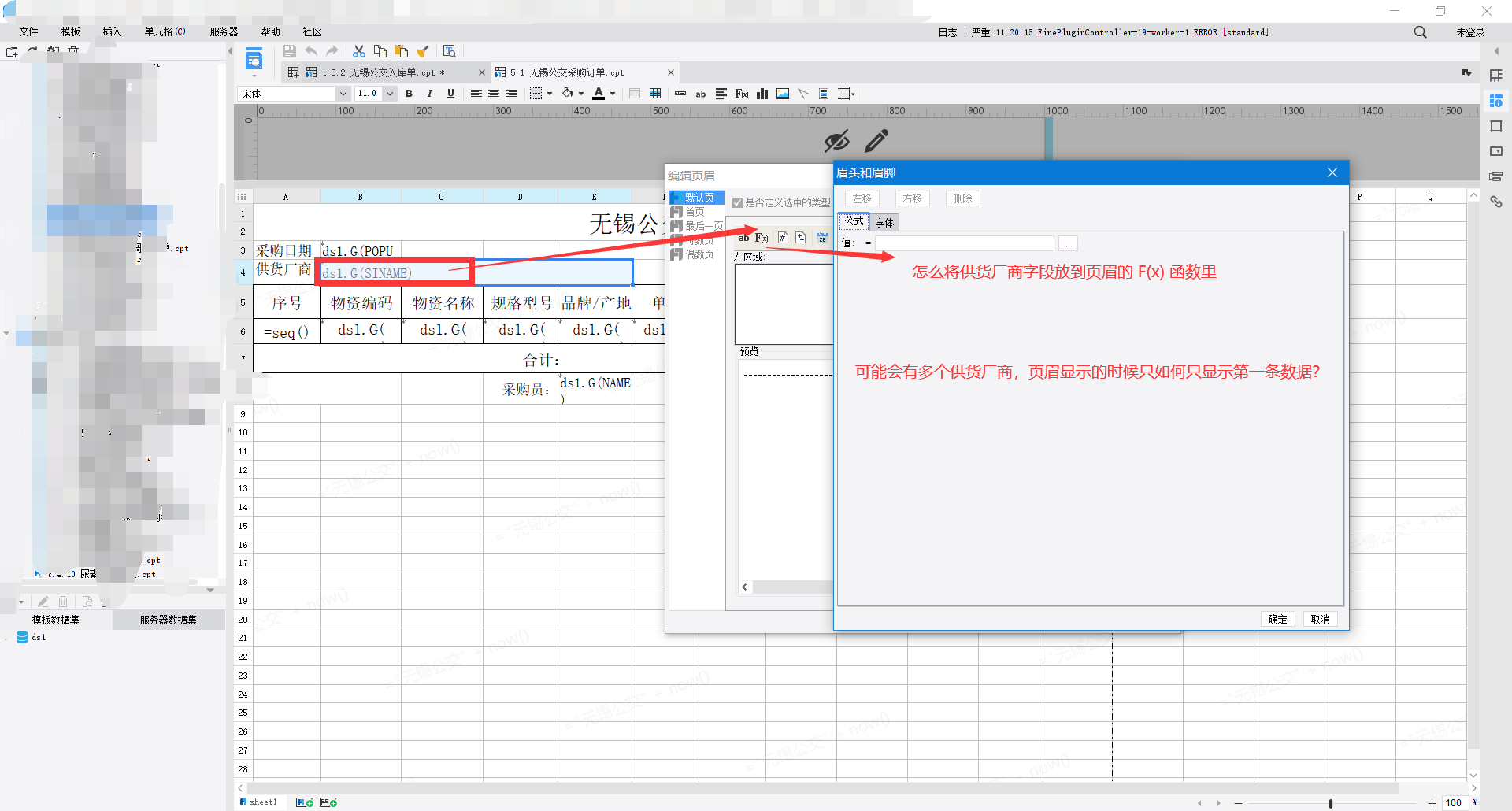Insert formula with header editor F(x) icon
The width and height of the screenshot is (1512, 811).
click(x=762, y=238)
